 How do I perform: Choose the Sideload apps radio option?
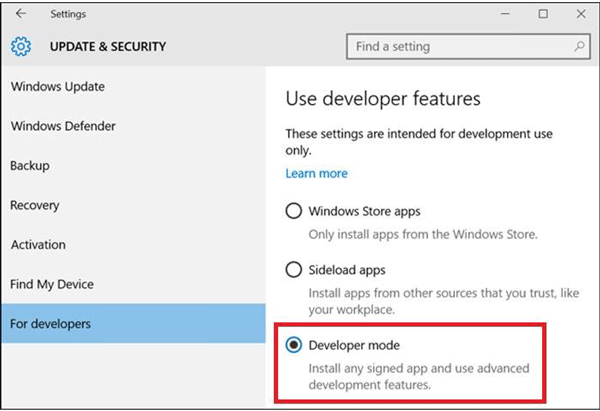point(293,269)
